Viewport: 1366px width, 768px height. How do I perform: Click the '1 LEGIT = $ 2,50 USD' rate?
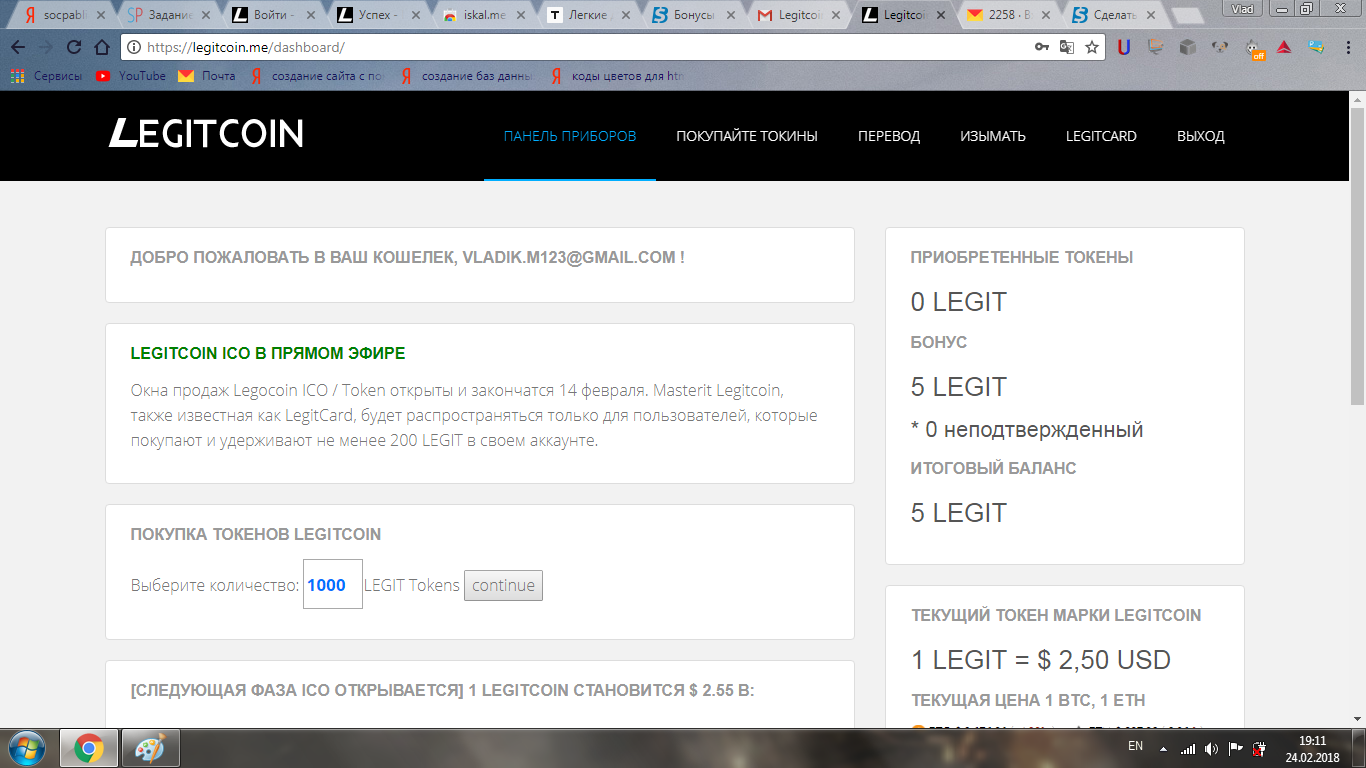(1041, 660)
